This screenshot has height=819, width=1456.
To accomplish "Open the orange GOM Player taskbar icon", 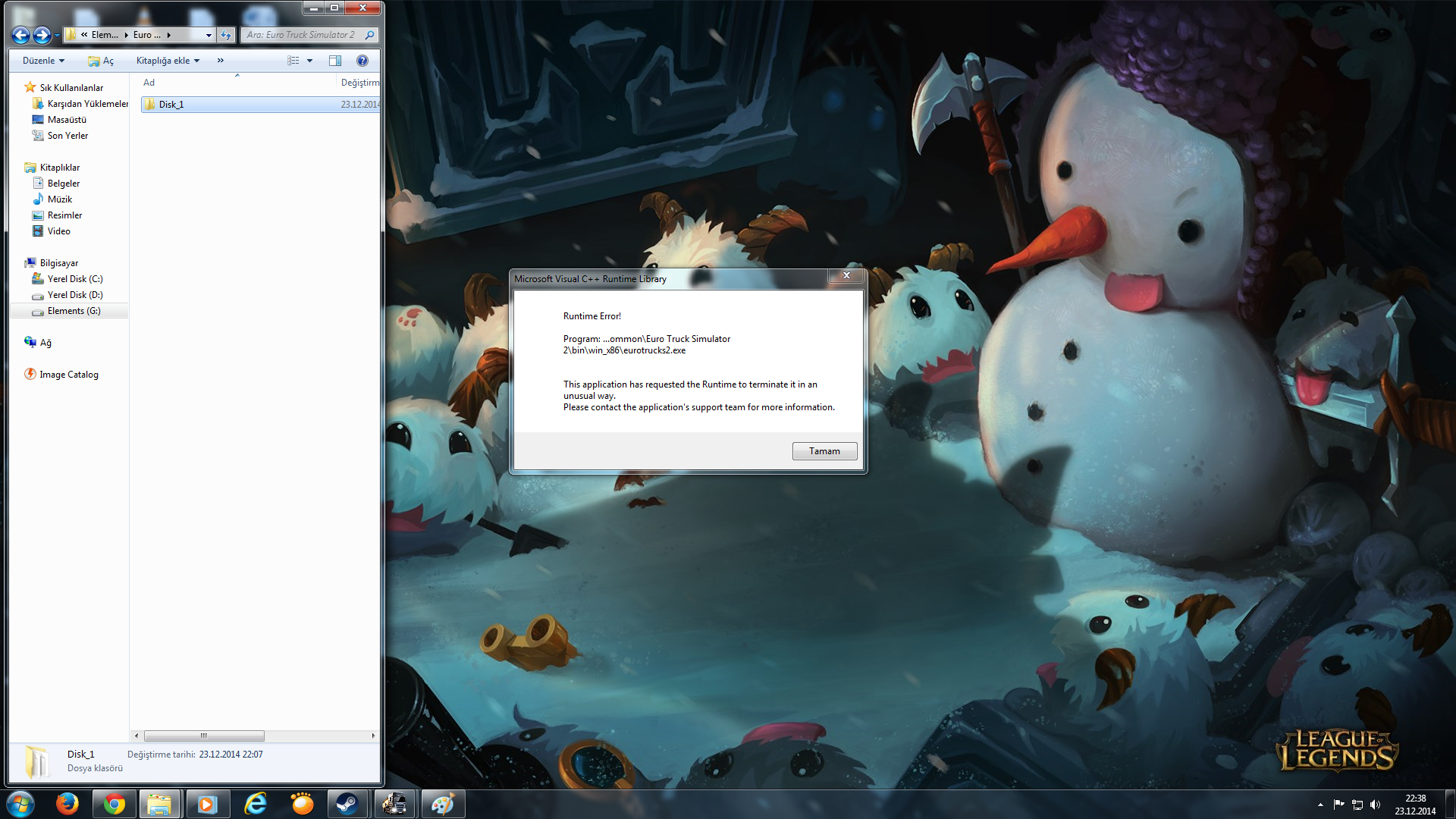I will (302, 804).
